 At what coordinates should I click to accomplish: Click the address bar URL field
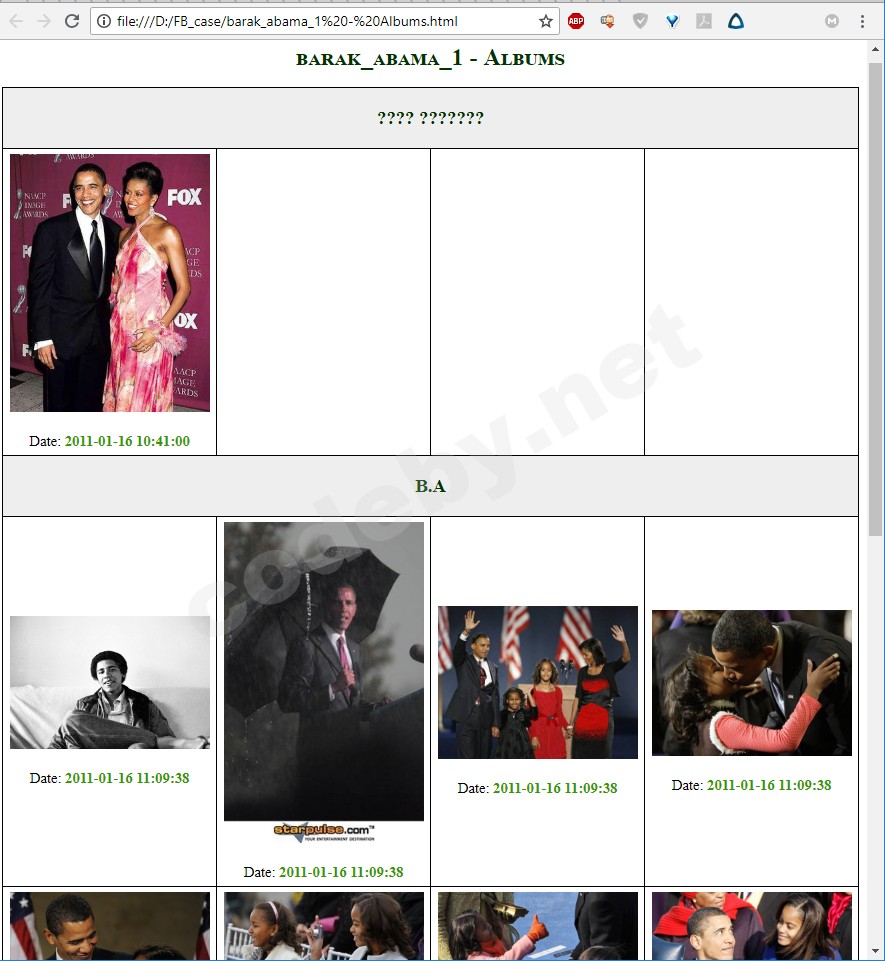tap(325, 21)
